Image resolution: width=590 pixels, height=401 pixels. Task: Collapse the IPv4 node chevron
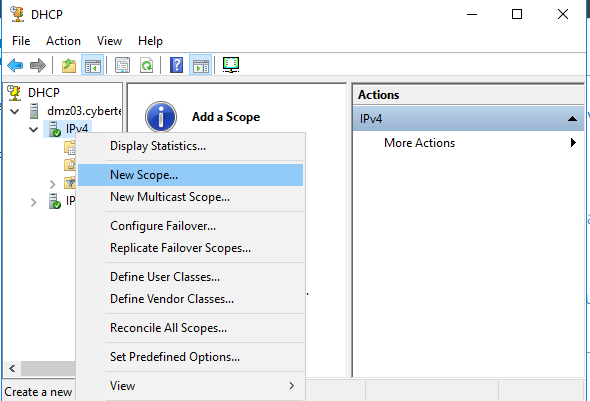[x=33, y=129]
